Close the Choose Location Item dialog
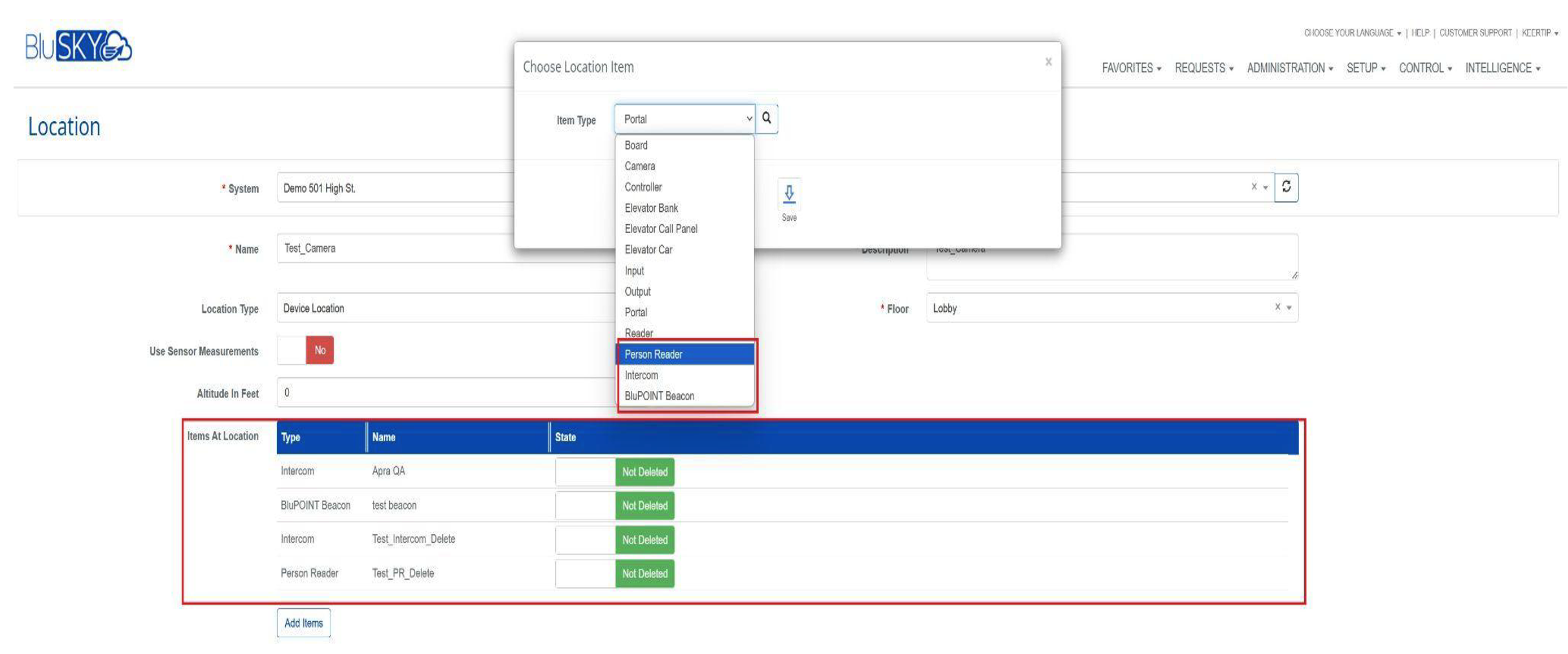 tap(1048, 62)
